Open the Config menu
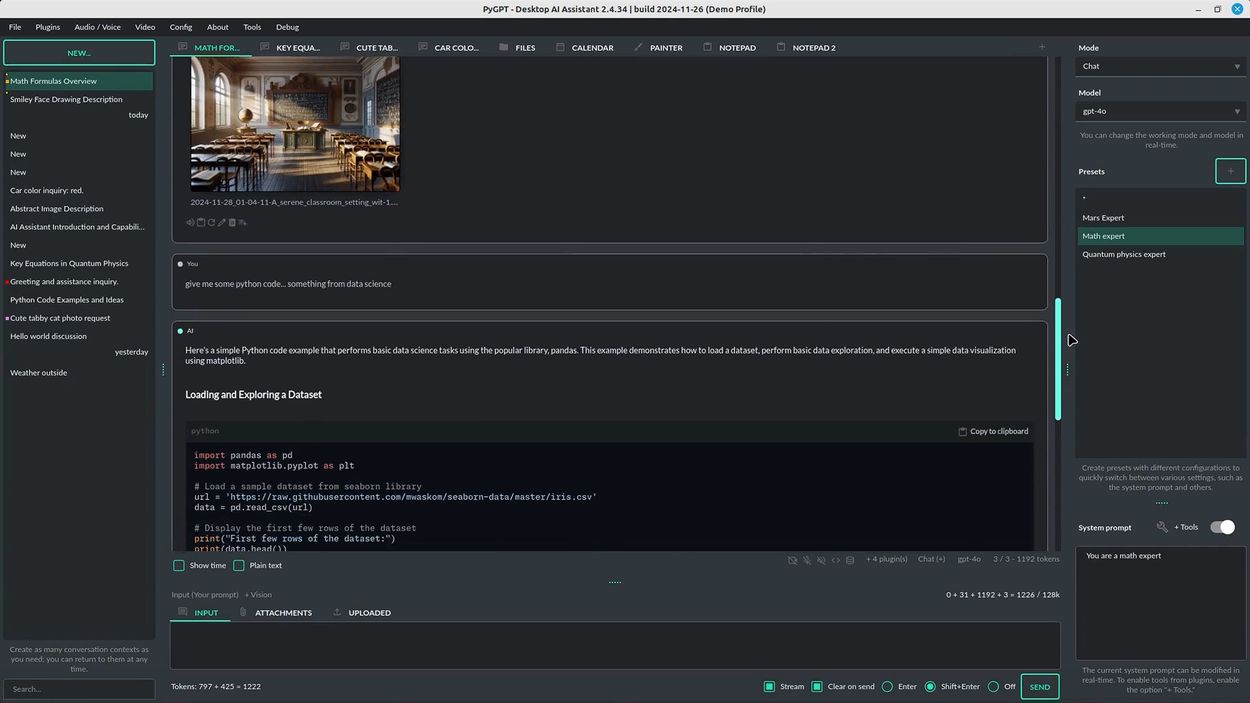 pos(181,27)
